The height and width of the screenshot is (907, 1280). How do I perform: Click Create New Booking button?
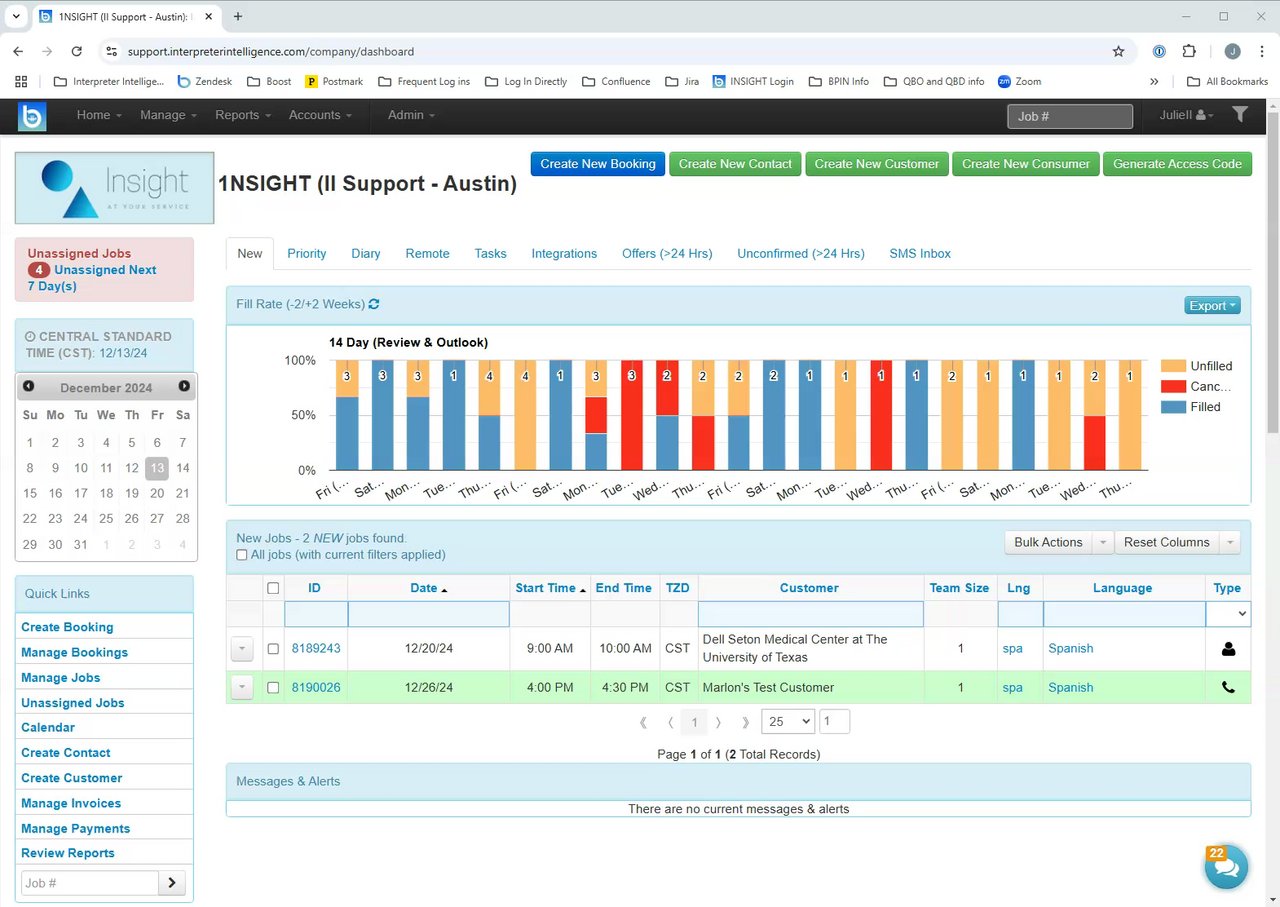coord(598,164)
